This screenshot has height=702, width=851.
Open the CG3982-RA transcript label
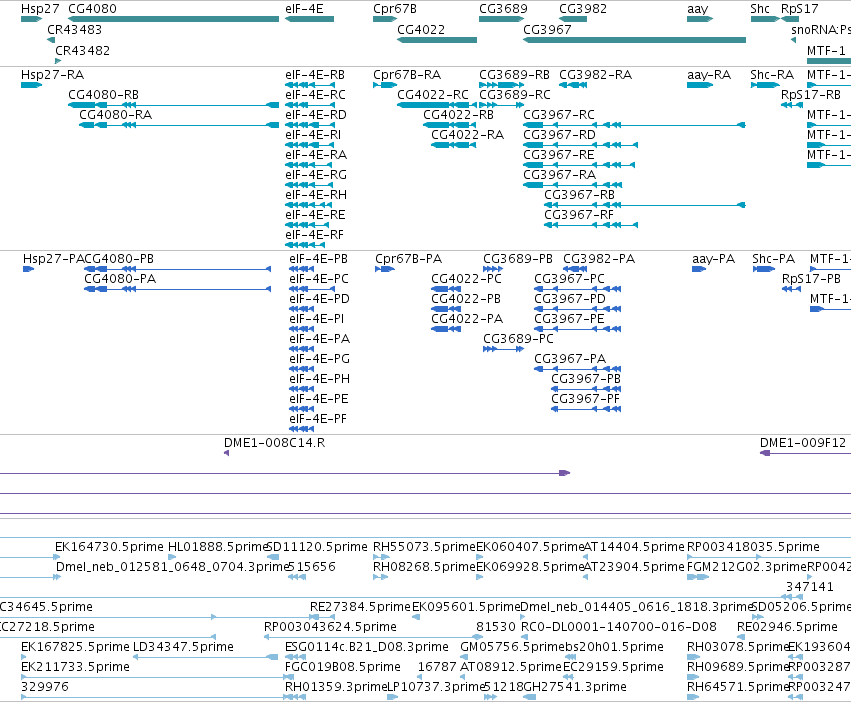pyautogui.click(x=595, y=74)
